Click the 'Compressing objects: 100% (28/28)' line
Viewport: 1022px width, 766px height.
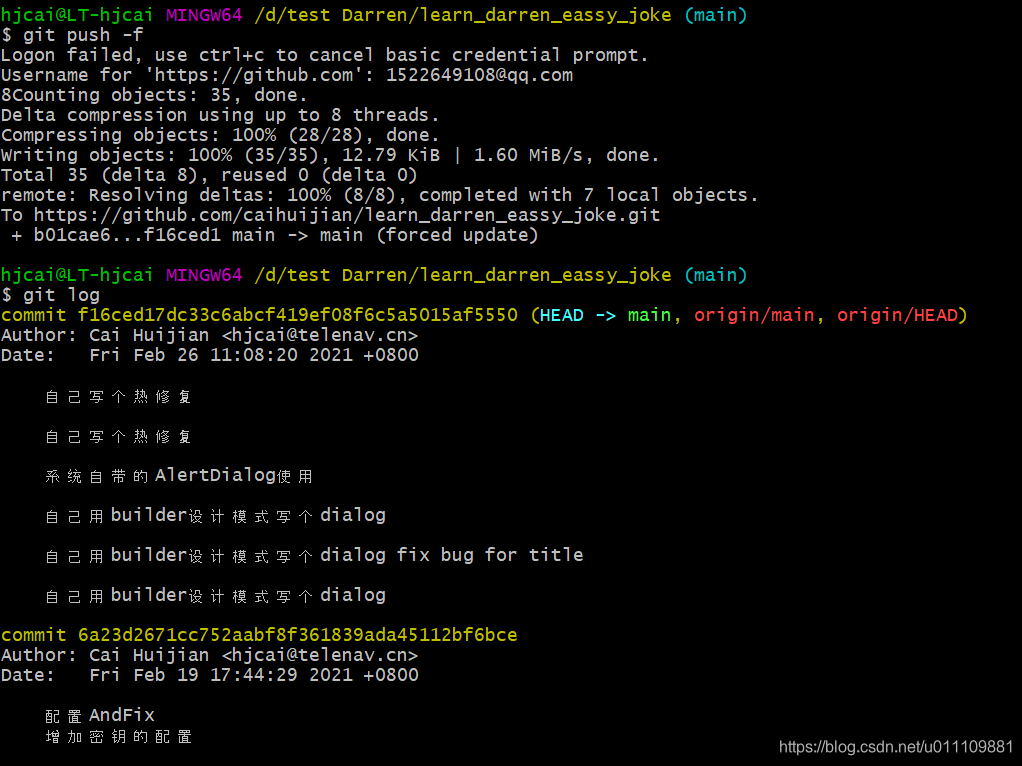point(220,136)
